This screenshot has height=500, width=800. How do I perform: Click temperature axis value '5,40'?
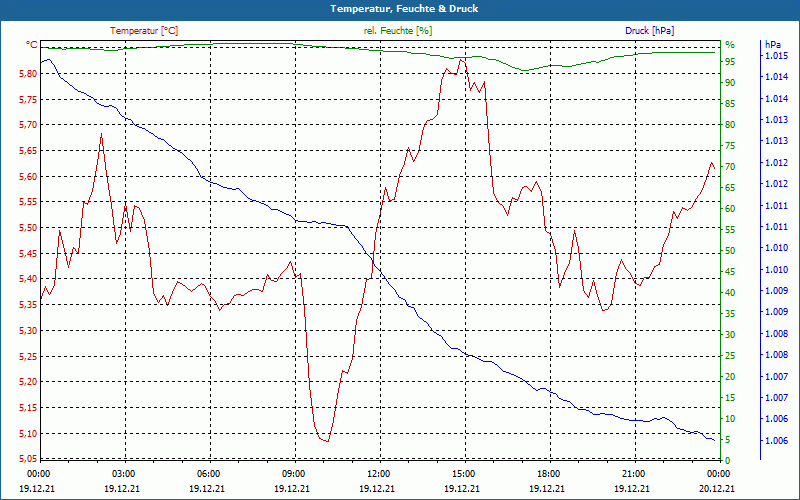coord(28,280)
